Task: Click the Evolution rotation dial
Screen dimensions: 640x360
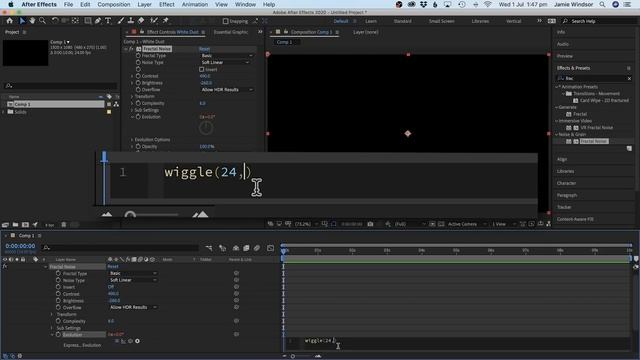Action: click(206, 128)
